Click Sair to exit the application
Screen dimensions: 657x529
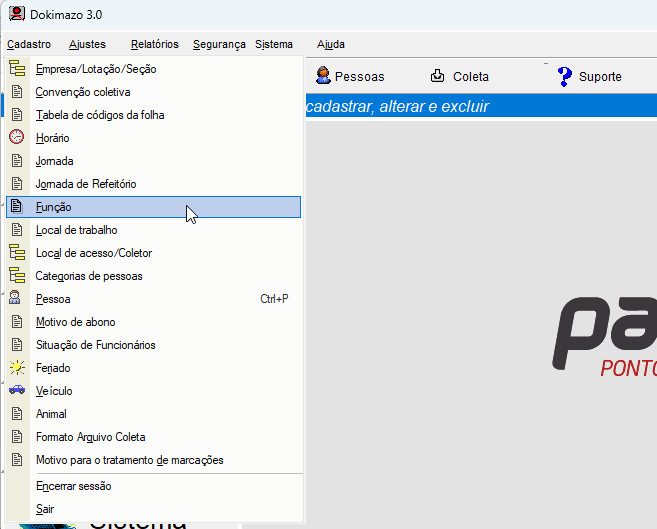[x=45, y=509]
